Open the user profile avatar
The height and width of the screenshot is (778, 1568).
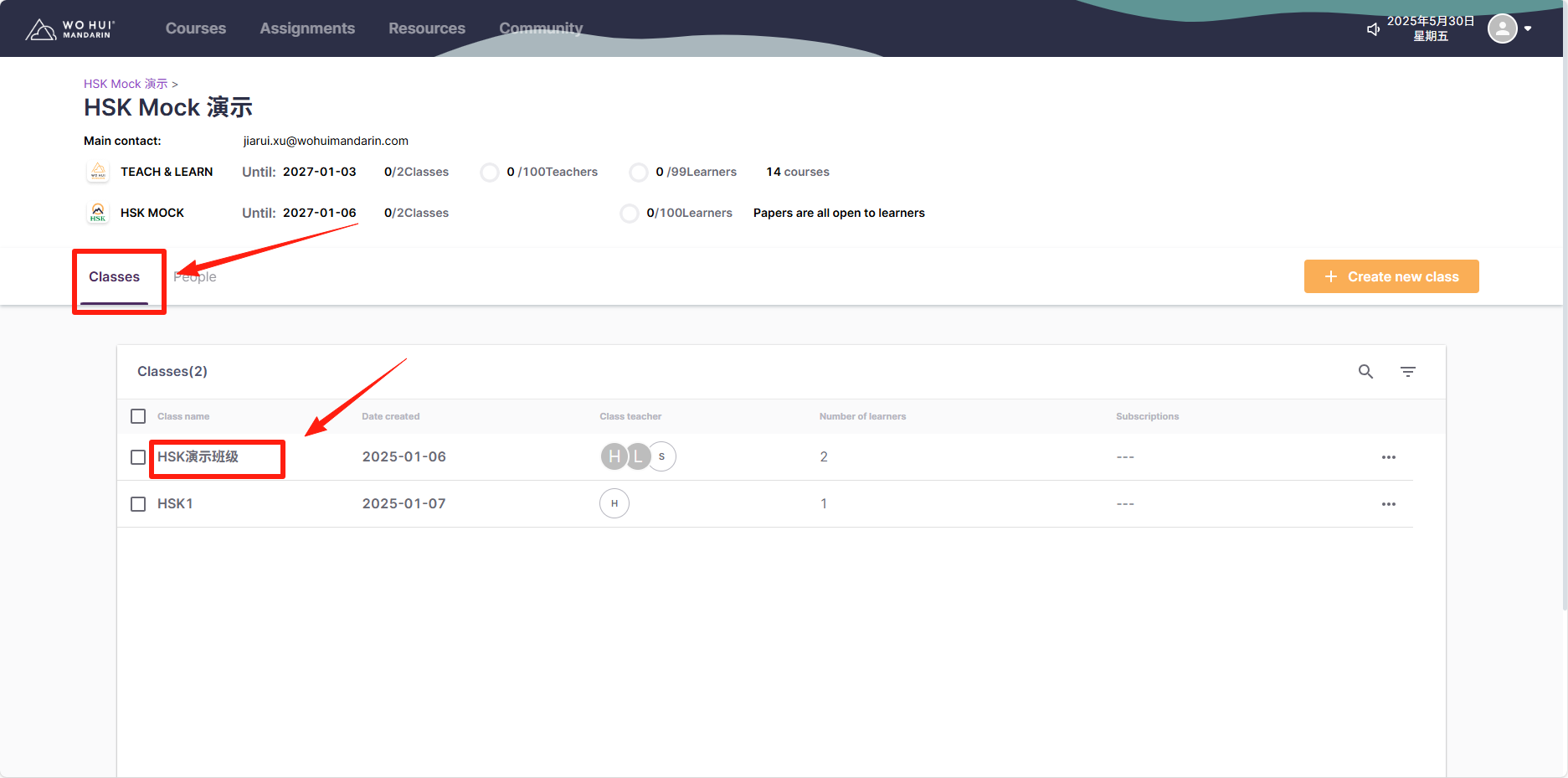pos(1502,28)
